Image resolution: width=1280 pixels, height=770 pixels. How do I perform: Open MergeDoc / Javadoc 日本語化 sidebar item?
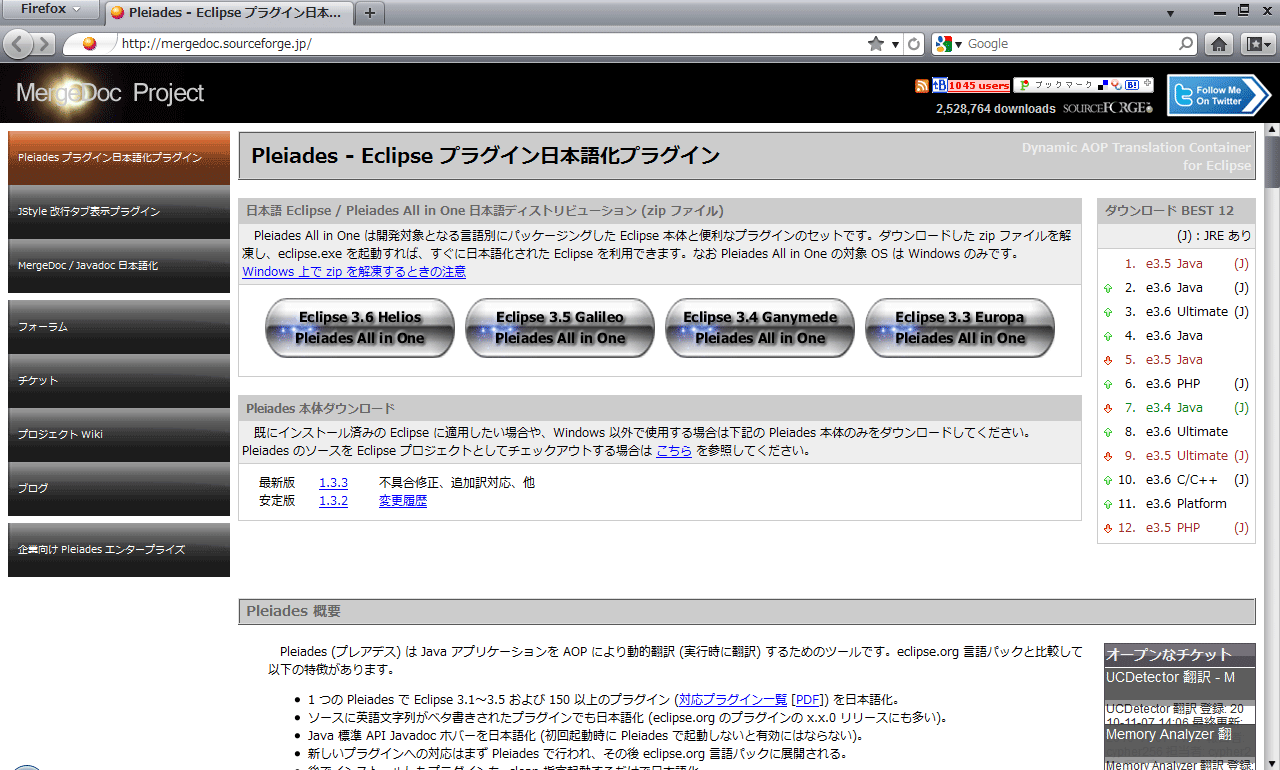tap(119, 266)
